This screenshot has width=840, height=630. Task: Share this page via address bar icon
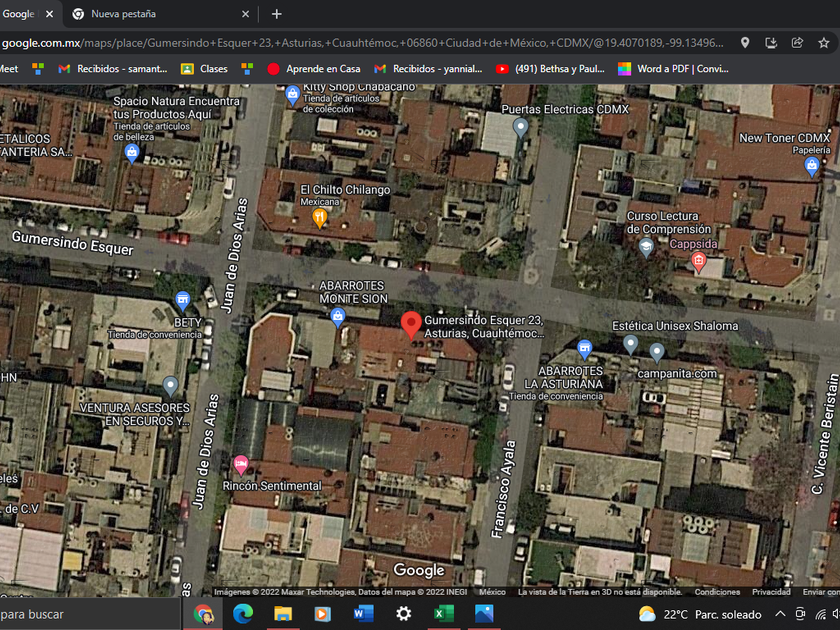tap(797, 43)
